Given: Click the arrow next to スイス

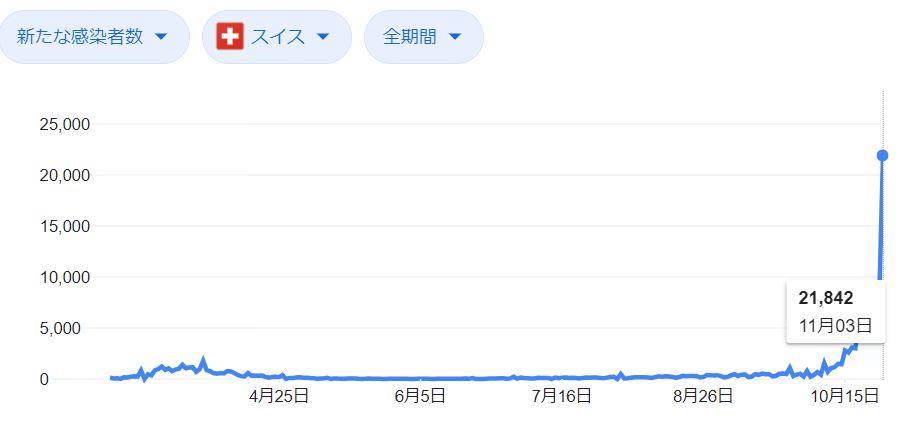Looking at the screenshot, I should click(x=322, y=37).
